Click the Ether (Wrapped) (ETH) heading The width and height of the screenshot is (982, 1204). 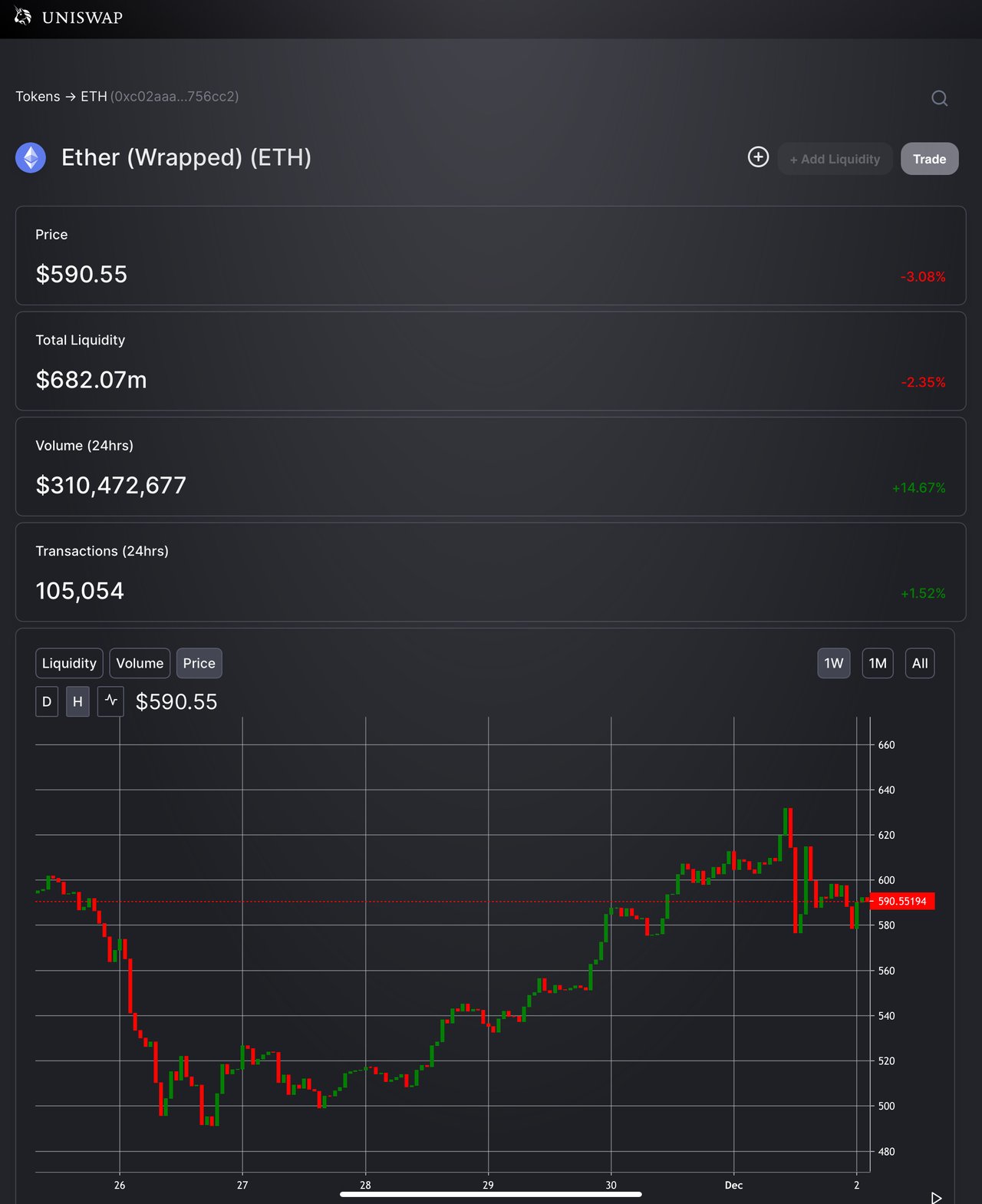pyautogui.click(x=186, y=157)
